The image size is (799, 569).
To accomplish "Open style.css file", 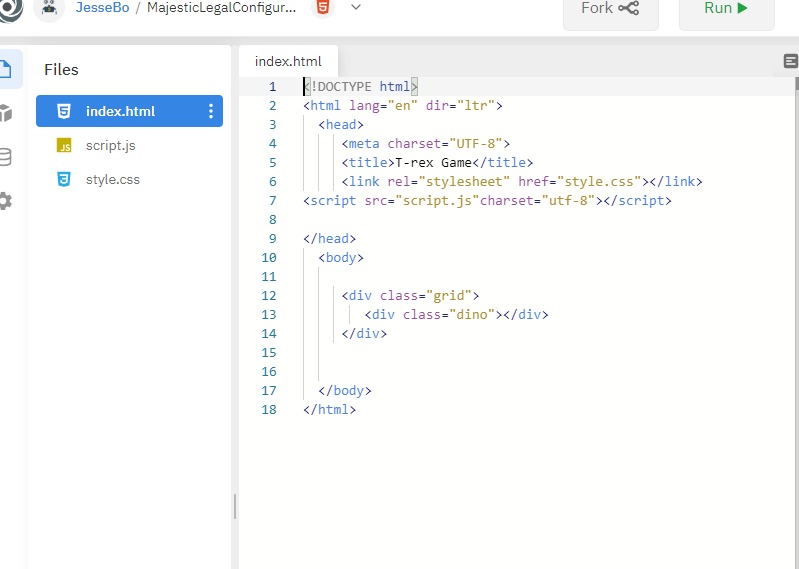I will 113,180.
